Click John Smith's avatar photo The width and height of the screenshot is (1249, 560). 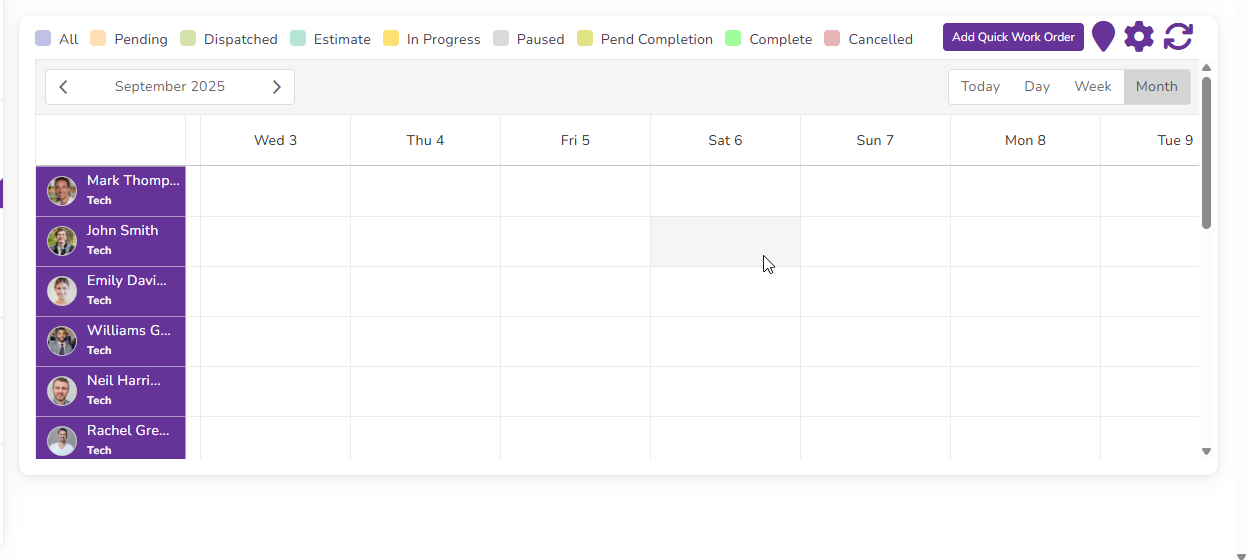[62, 241]
